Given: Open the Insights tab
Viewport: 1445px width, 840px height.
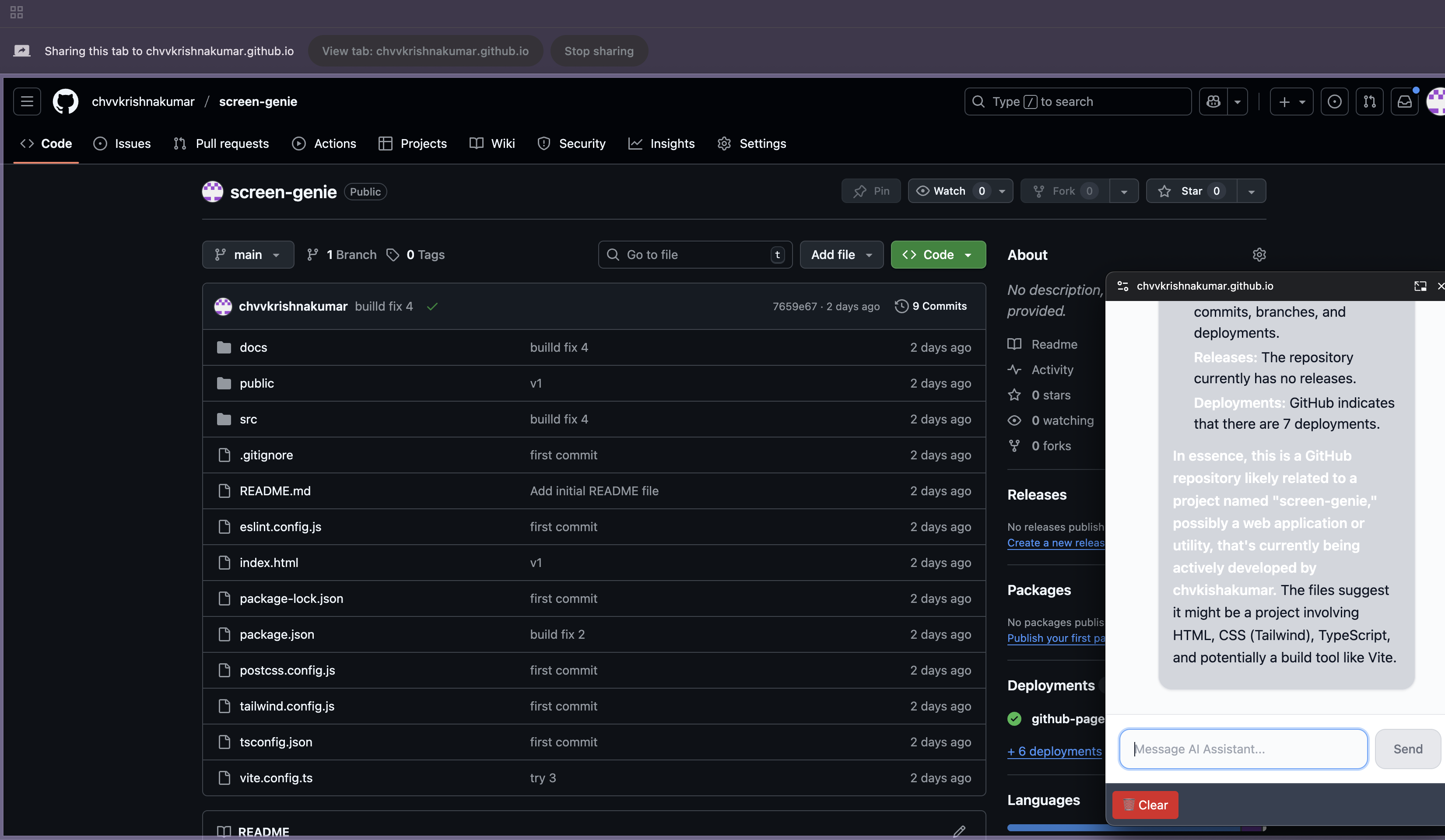Looking at the screenshot, I should [x=661, y=143].
